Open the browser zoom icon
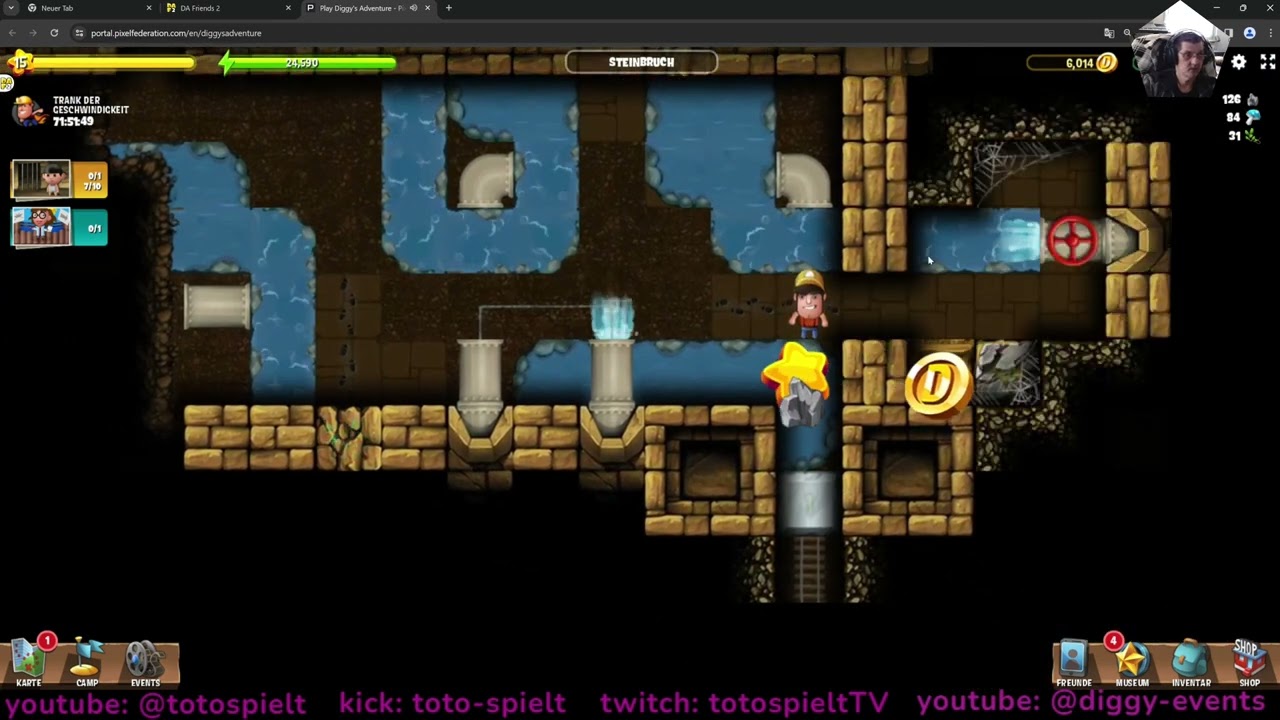1280x720 pixels. [x=1127, y=33]
